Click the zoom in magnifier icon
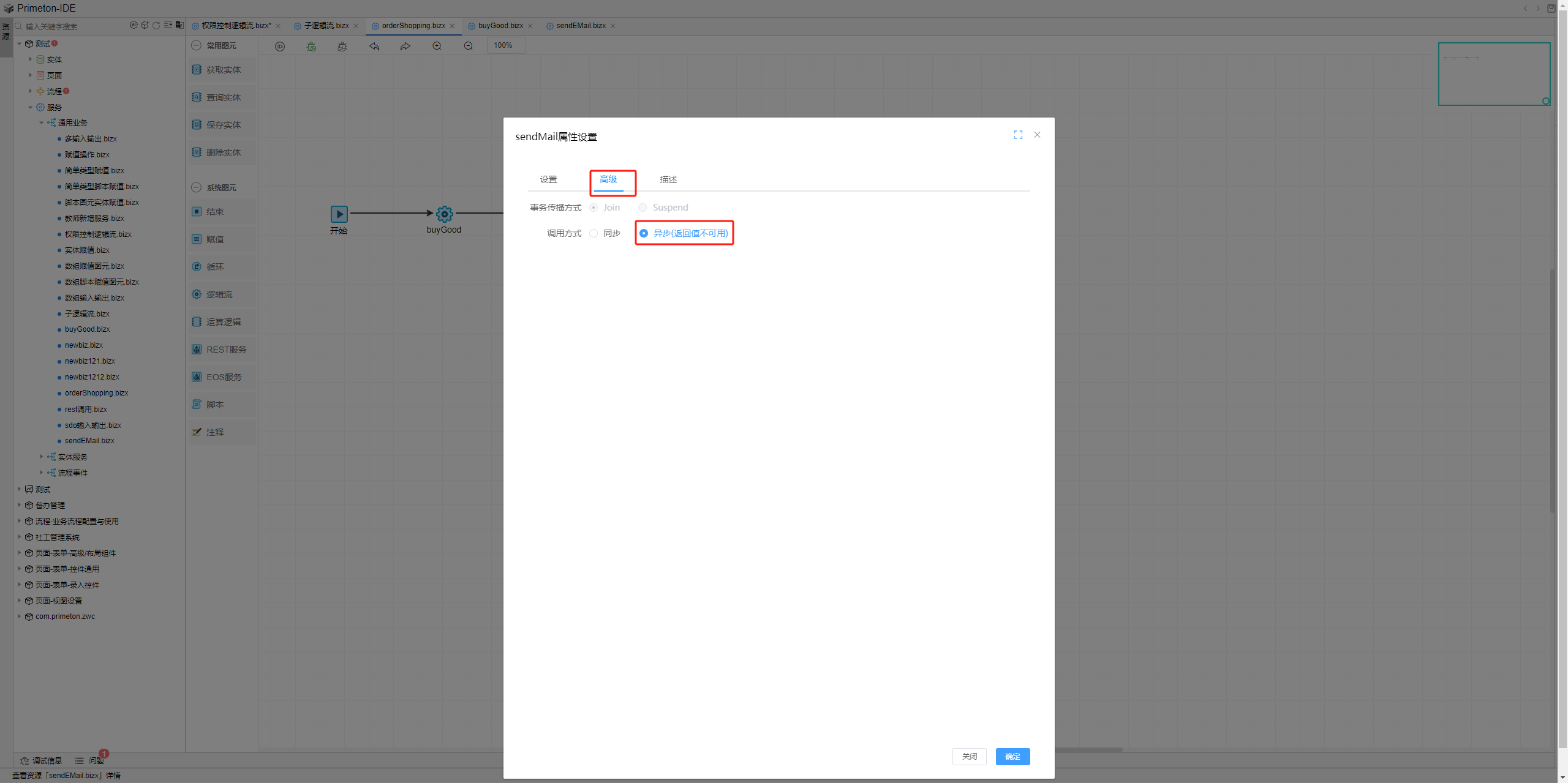Image resolution: width=1568 pixels, height=783 pixels. point(437,47)
